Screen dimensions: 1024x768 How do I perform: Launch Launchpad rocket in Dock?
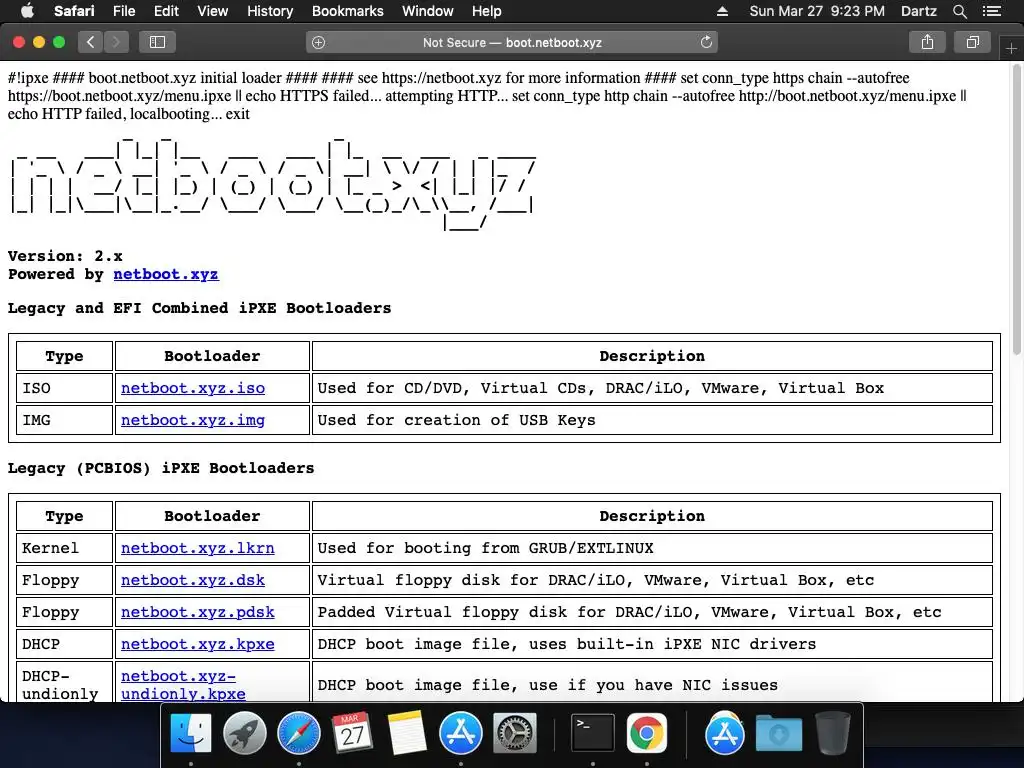point(245,733)
